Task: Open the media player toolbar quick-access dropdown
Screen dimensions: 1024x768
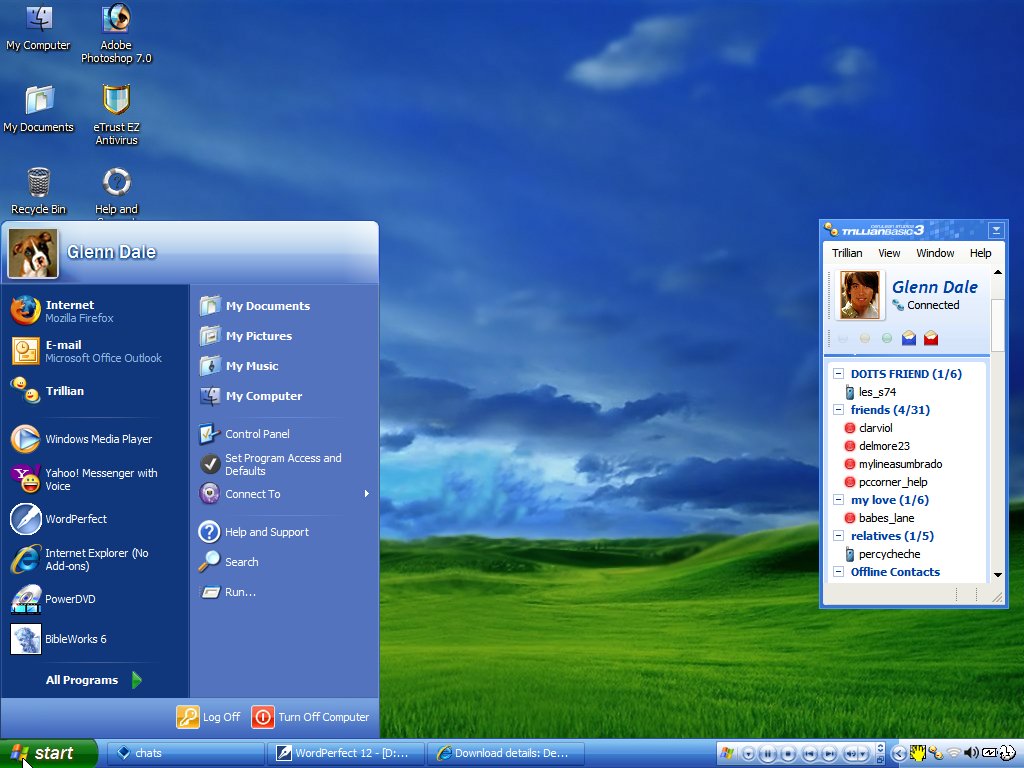Action: click(x=748, y=754)
